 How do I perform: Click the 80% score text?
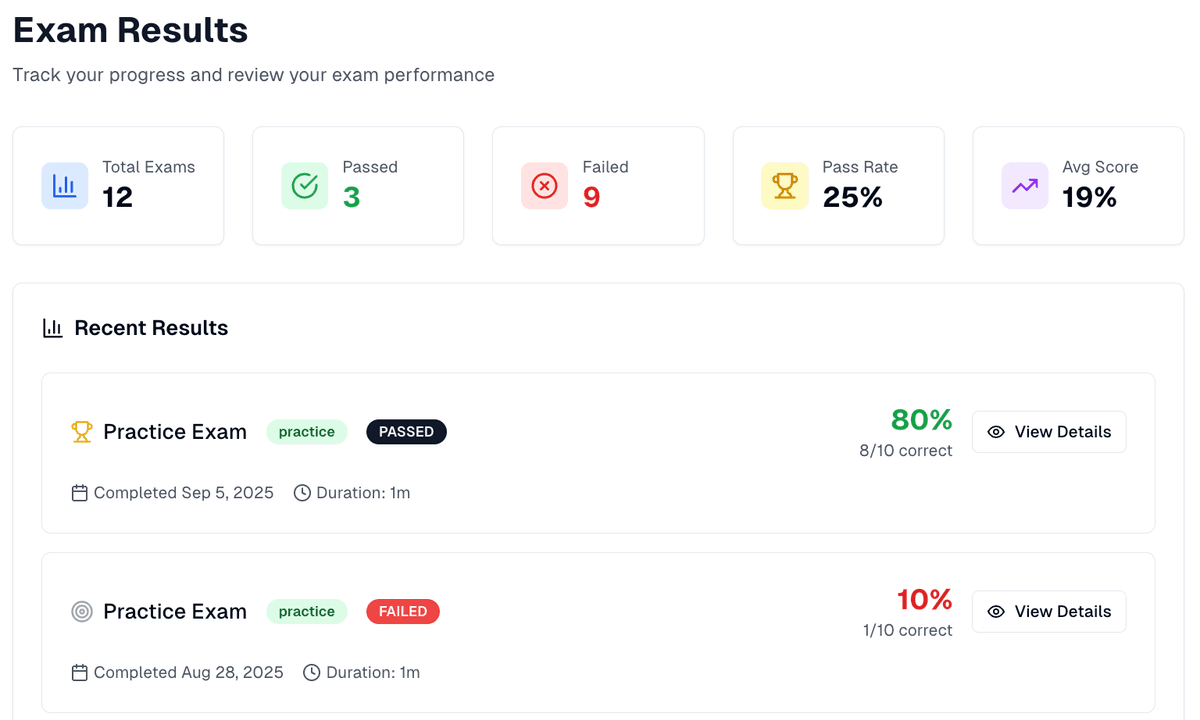(x=921, y=420)
